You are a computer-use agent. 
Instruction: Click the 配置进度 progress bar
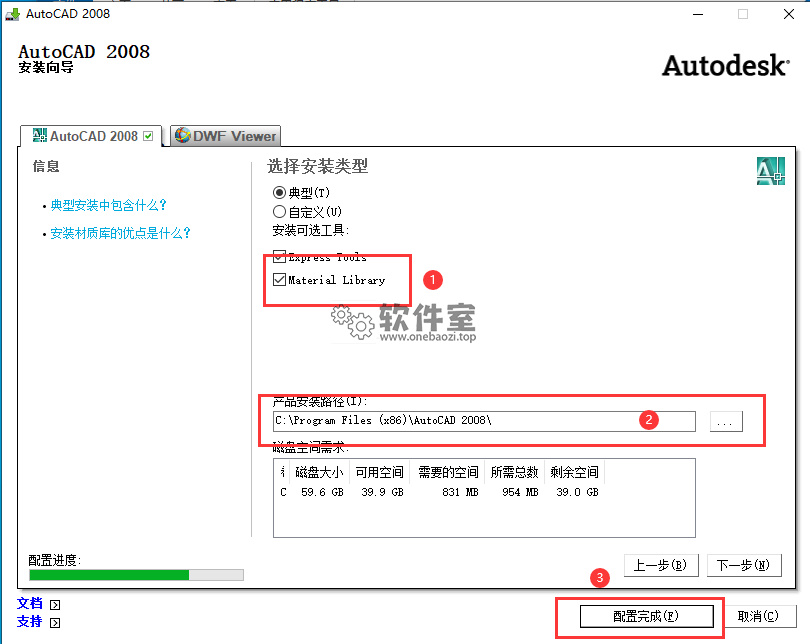[x=136, y=575]
